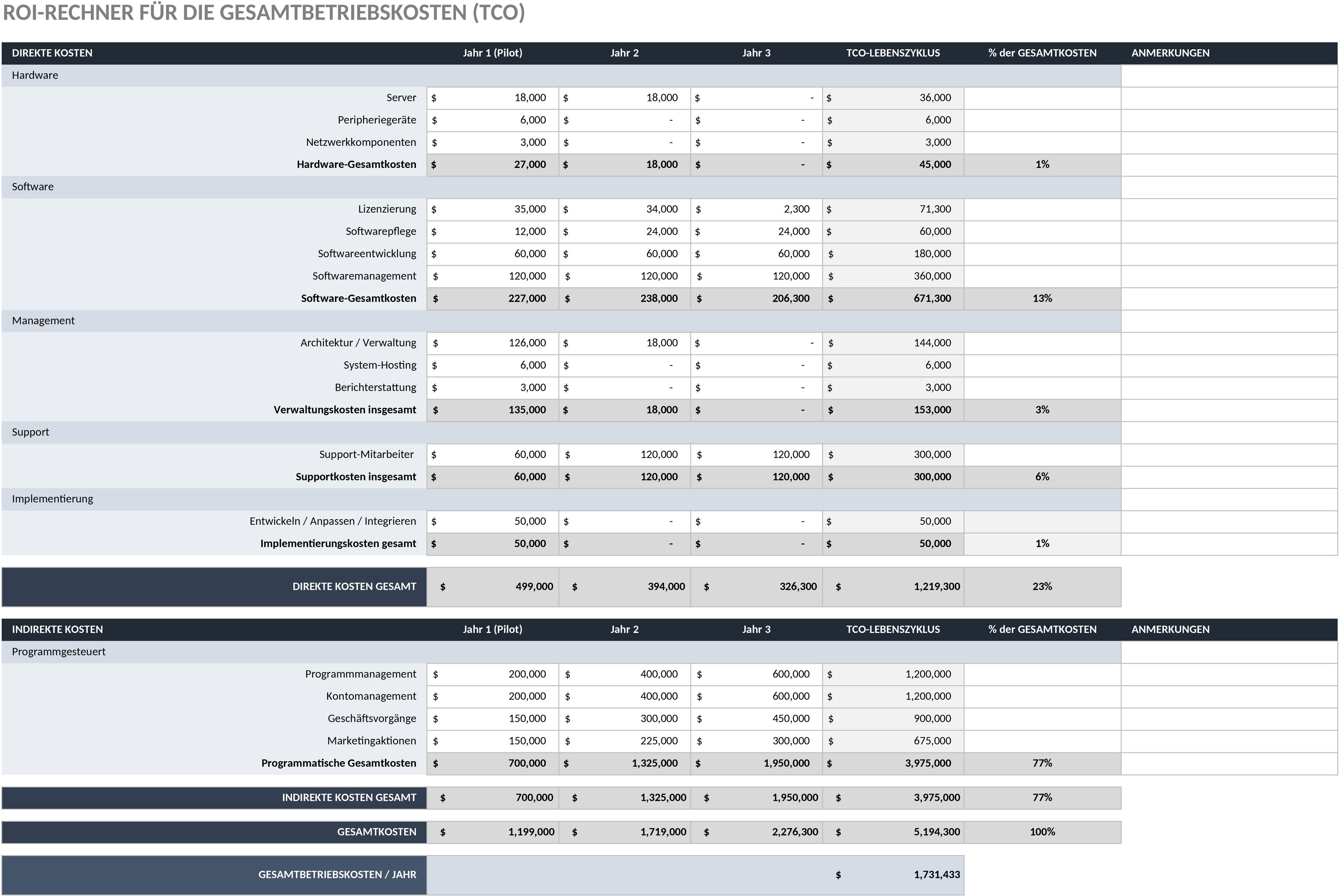The image size is (1339, 896).
Task: Click the Implementierung section header
Action: click(x=561, y=499)
